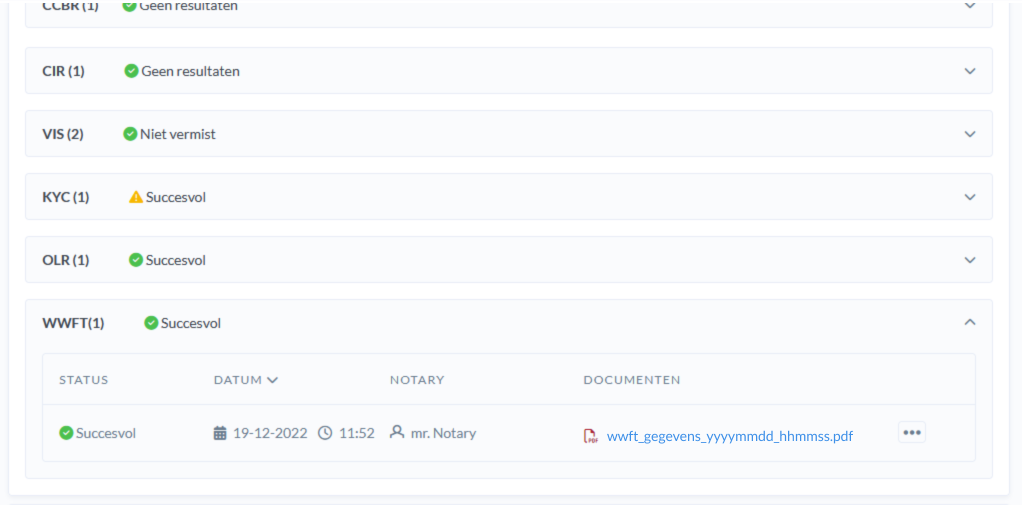Click the green check icon in CIR row

coord(131,71)
